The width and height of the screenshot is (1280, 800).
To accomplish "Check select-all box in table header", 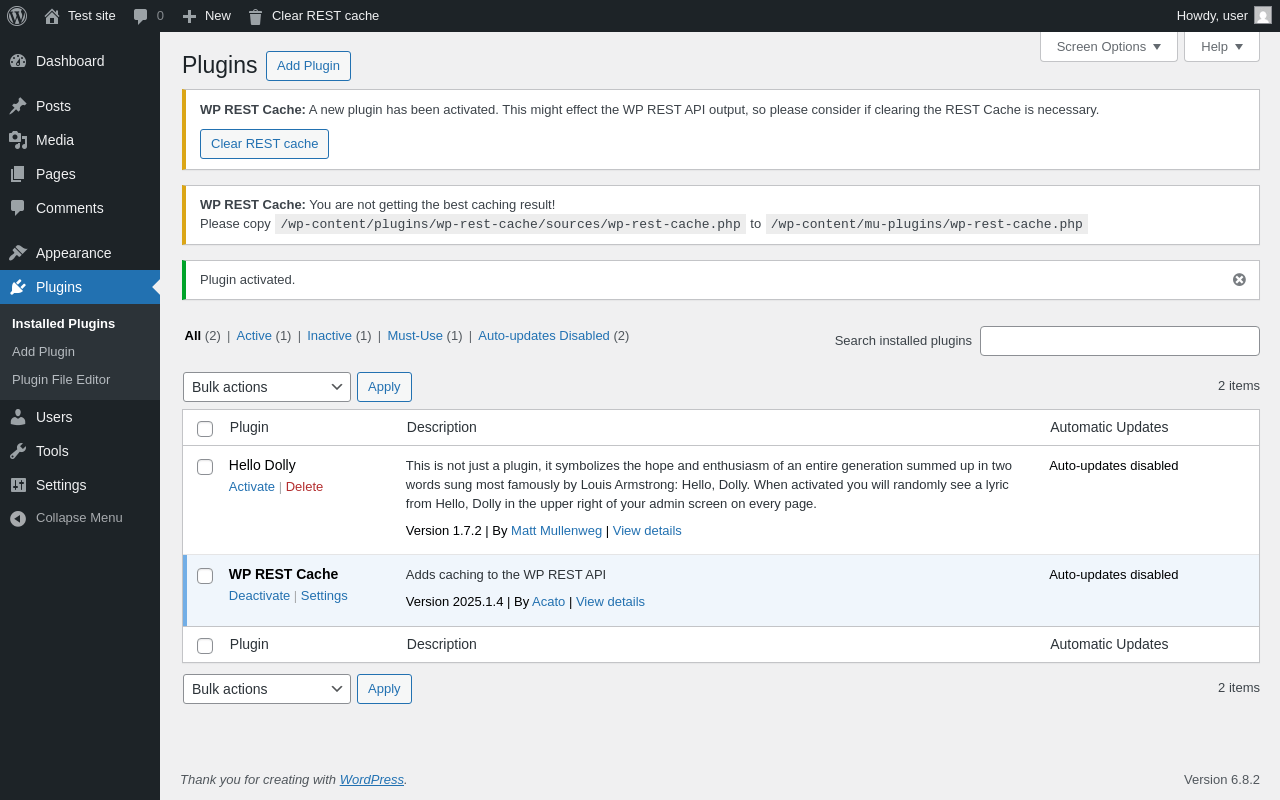I will (x=205, y=428).
